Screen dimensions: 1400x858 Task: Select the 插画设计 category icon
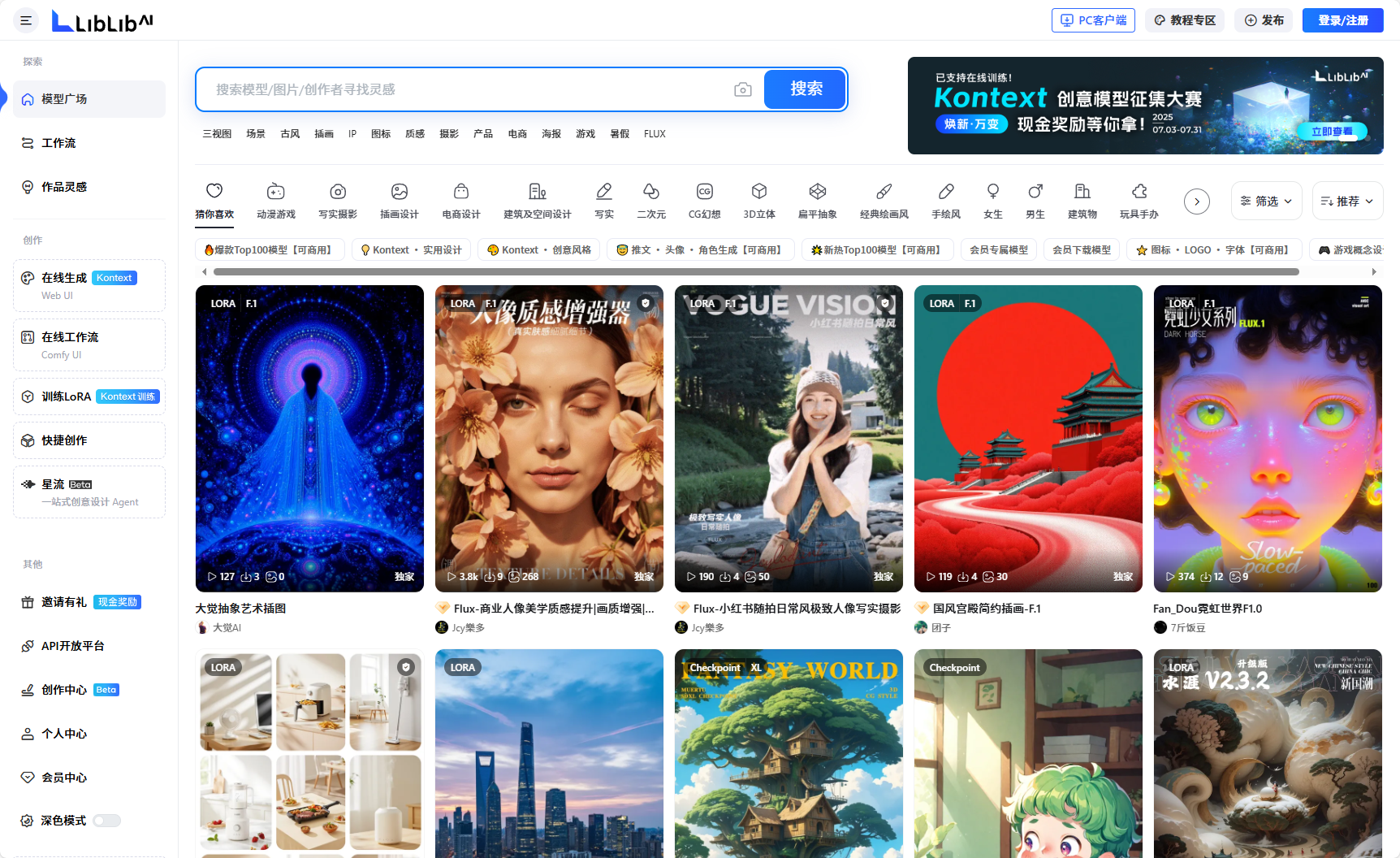point(400,201)
